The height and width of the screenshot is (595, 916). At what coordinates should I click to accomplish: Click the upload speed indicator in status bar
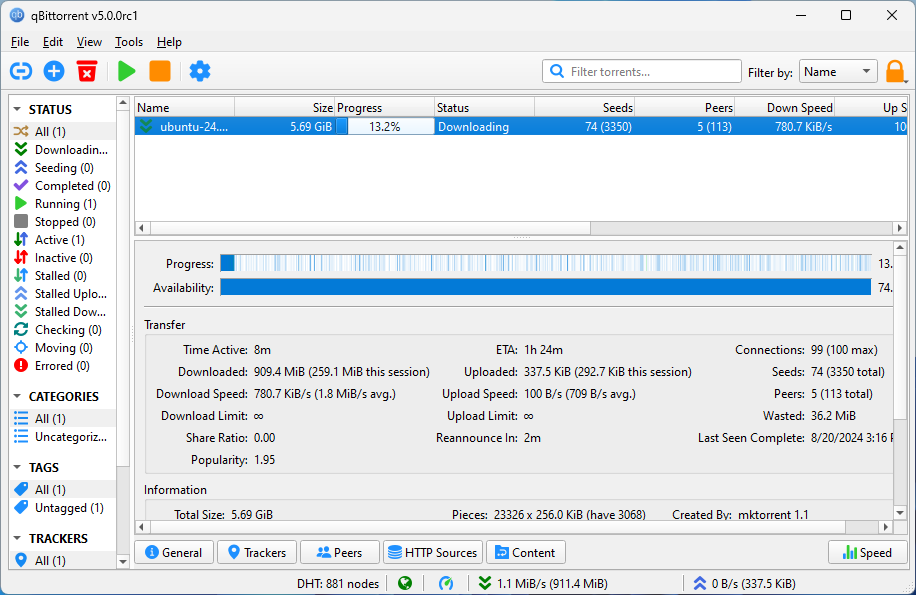coord(744,583)
